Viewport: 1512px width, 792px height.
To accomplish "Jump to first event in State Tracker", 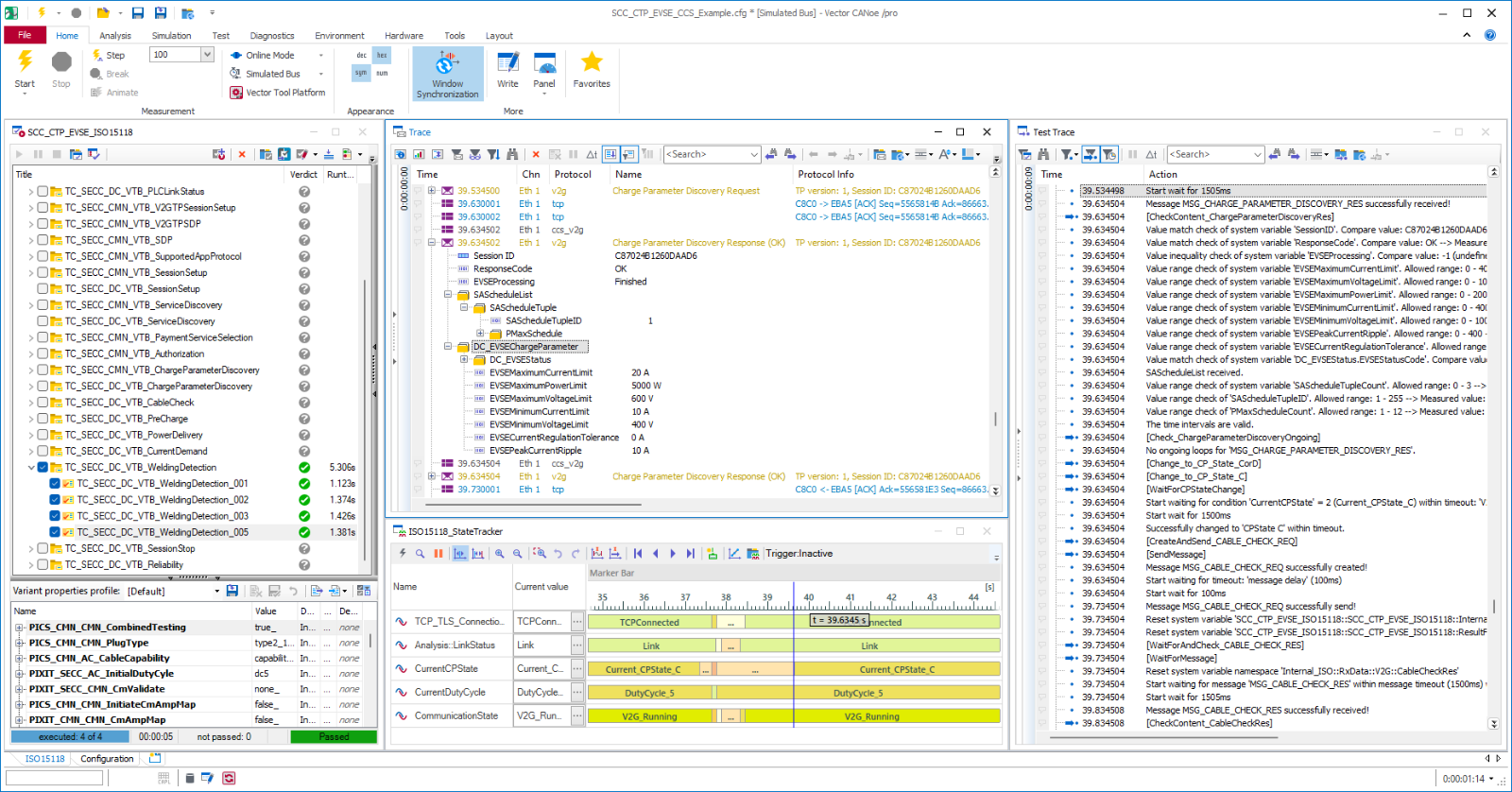I will pyautogui.click(x=638, y=554).
